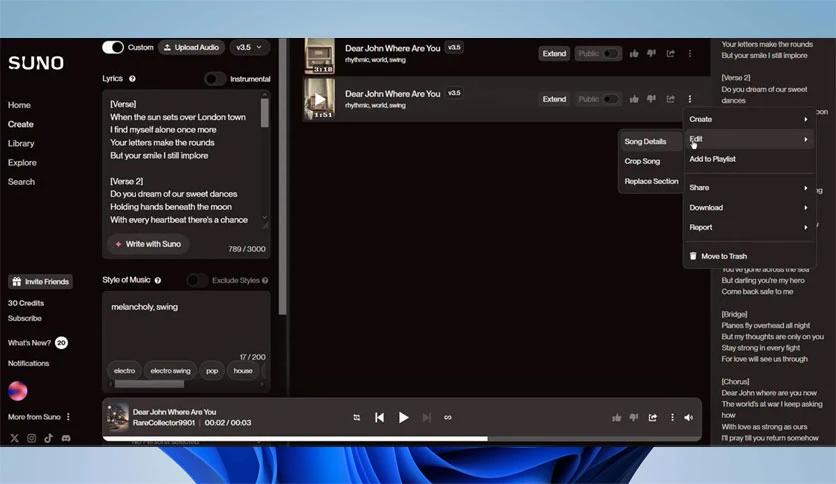Share current song from player bar
The width and height of the screenshot is (836, 484).
coord(653,417)
